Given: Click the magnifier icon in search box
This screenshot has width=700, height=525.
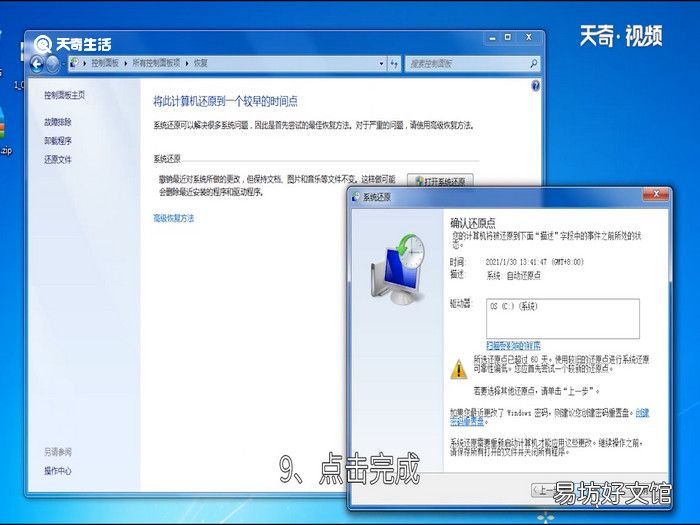Looking at the screenshot, I should click(x=533, y=64).
